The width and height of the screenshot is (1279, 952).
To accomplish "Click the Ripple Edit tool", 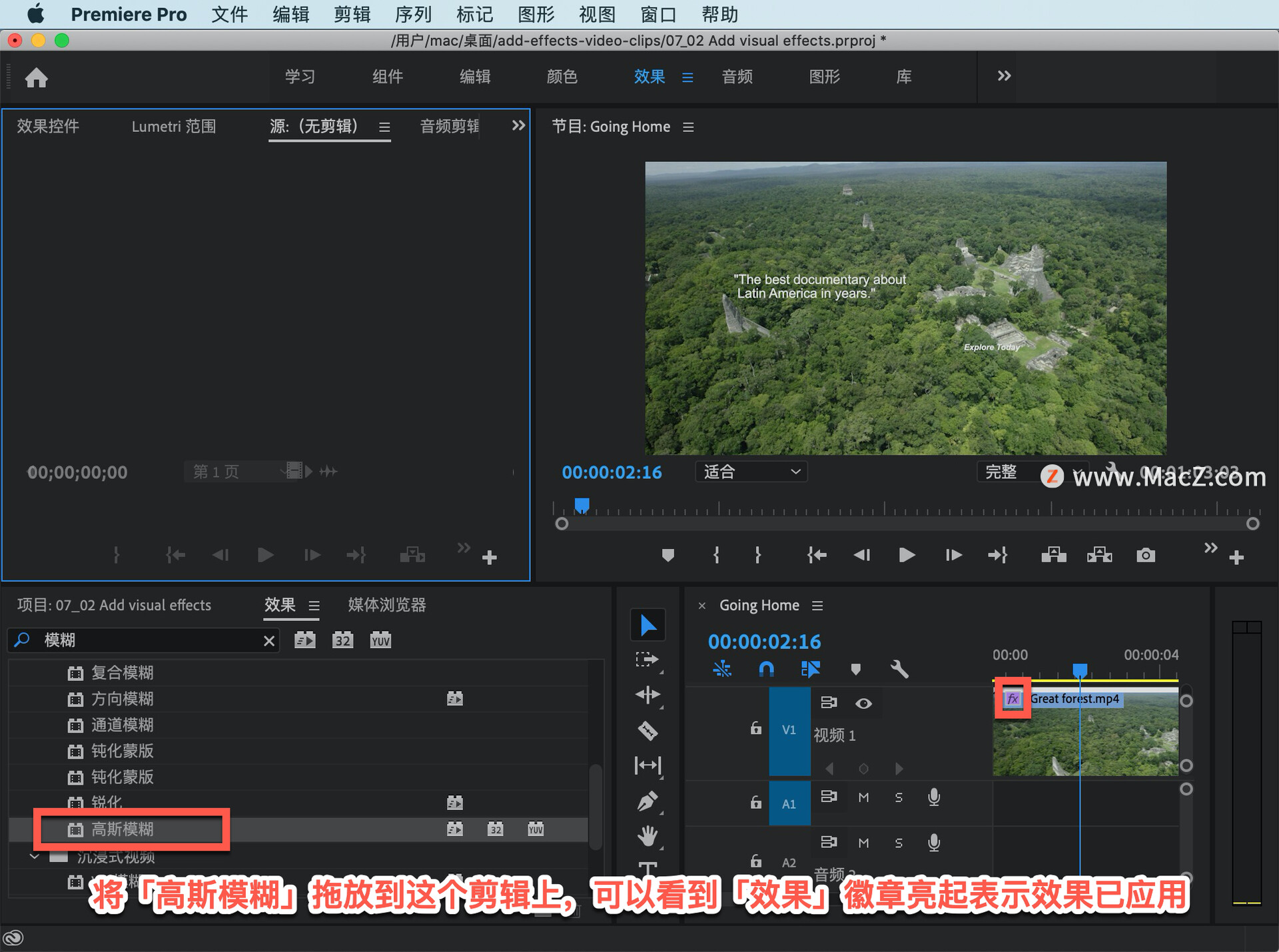I will (647, 696).
